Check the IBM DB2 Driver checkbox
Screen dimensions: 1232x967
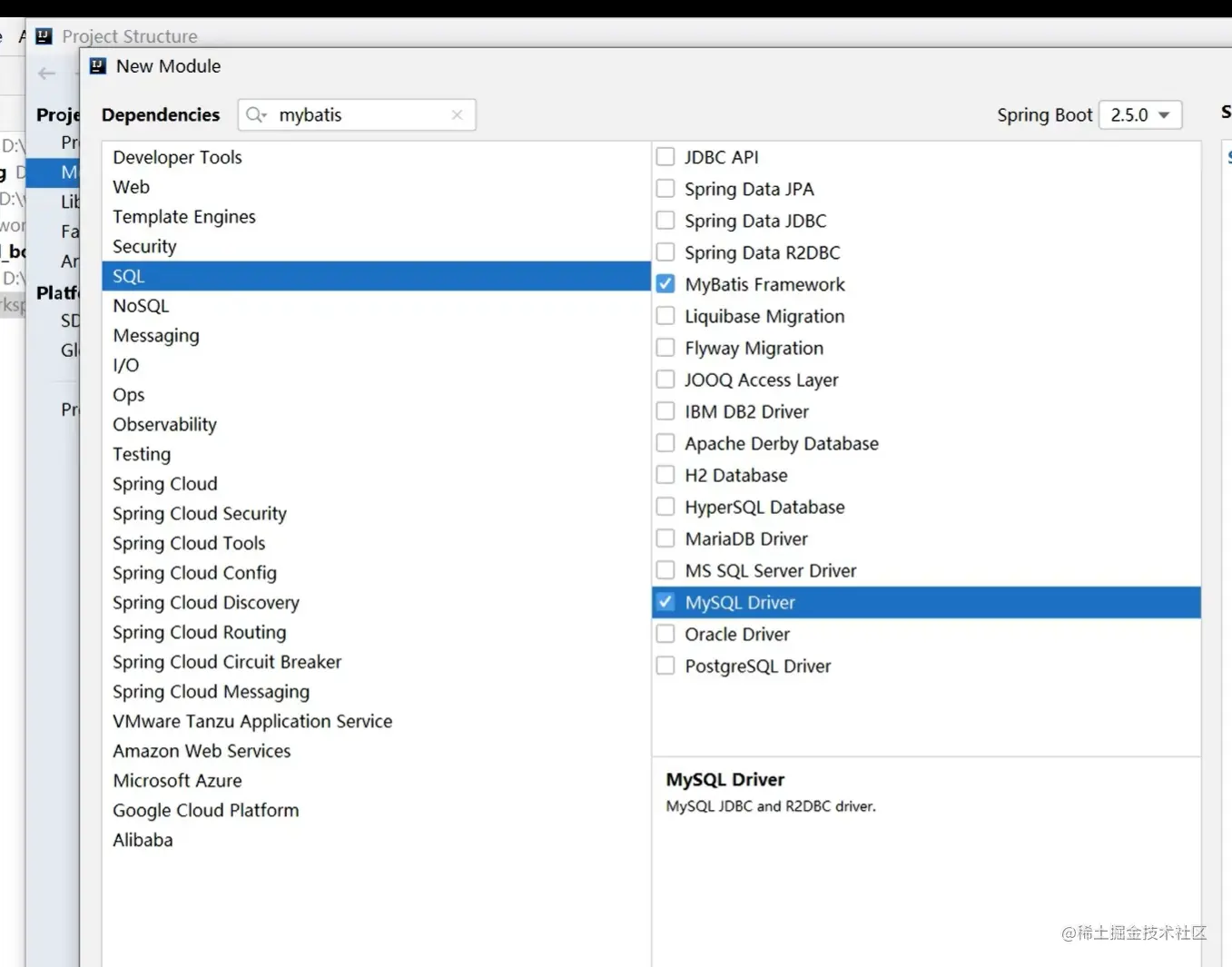coord(665,411)
